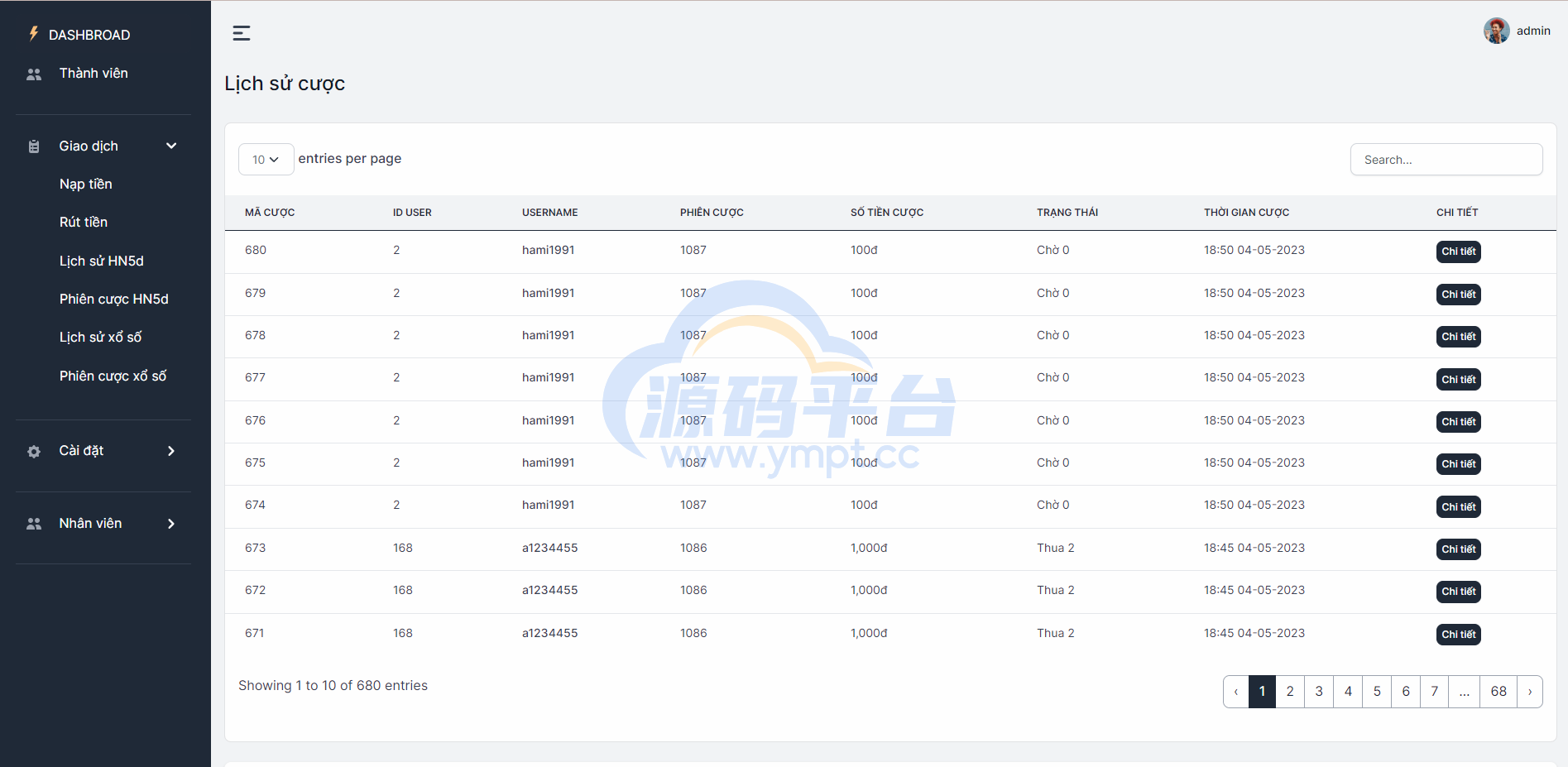This screenshot has width=1568, height=767.
Task: Click Chi tiết for bet 676
Action: point(1458,422)
